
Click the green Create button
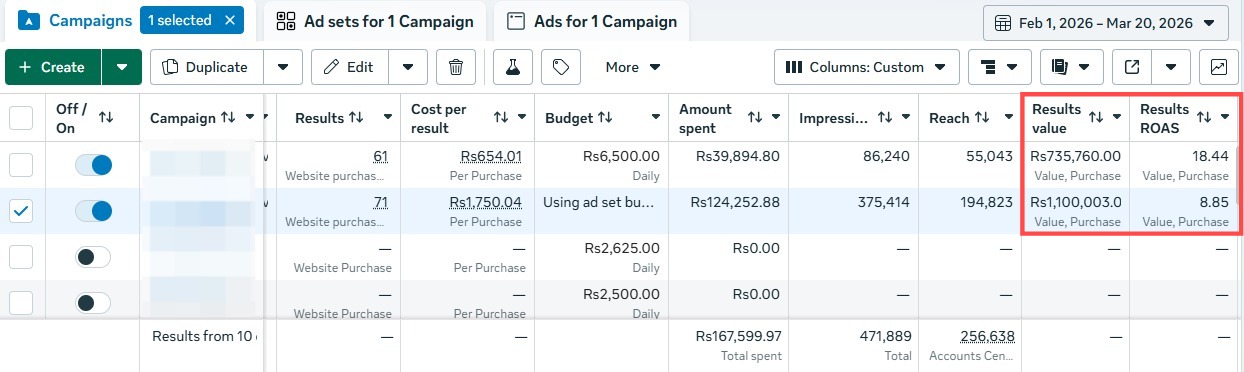tap(53, 67)
